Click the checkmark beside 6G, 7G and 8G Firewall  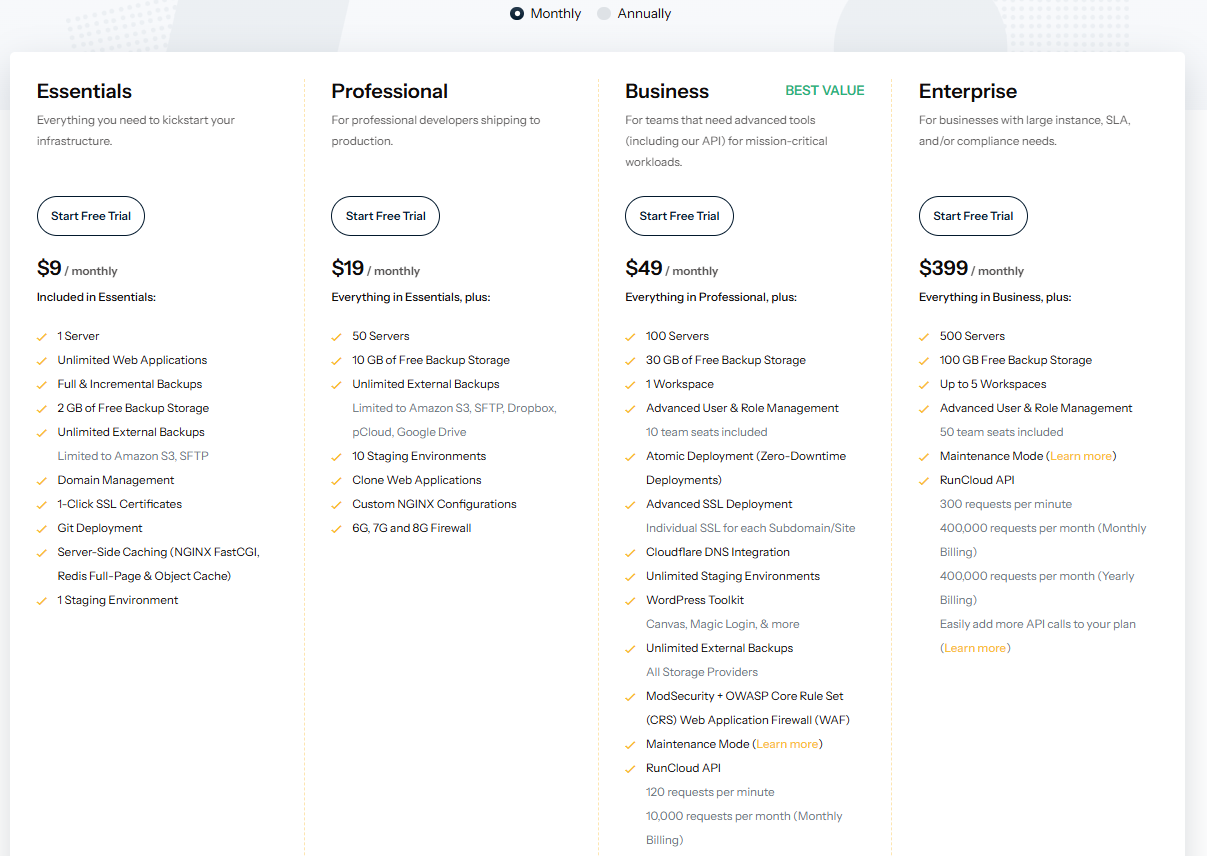point(337,529)
